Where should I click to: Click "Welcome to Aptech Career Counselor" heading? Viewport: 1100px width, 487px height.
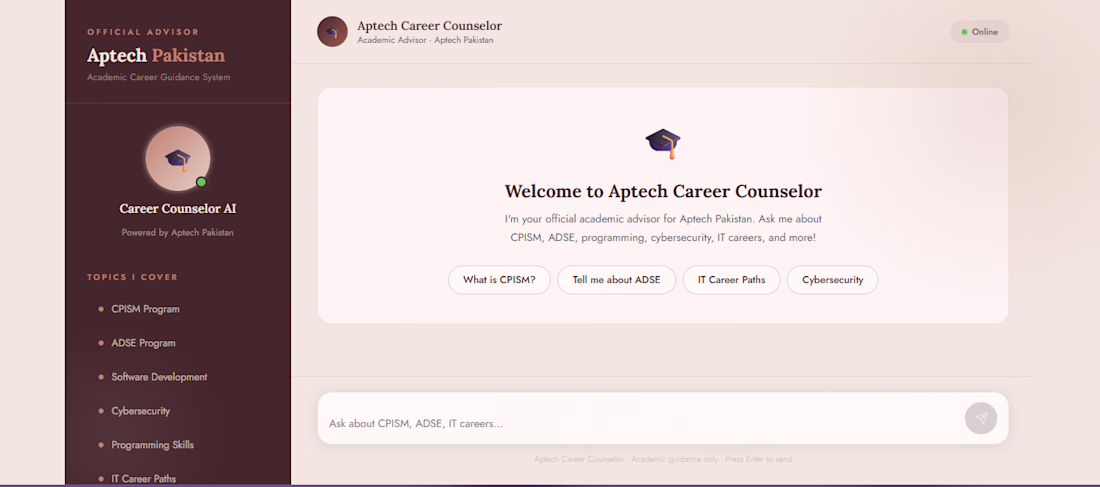(663, 191)
